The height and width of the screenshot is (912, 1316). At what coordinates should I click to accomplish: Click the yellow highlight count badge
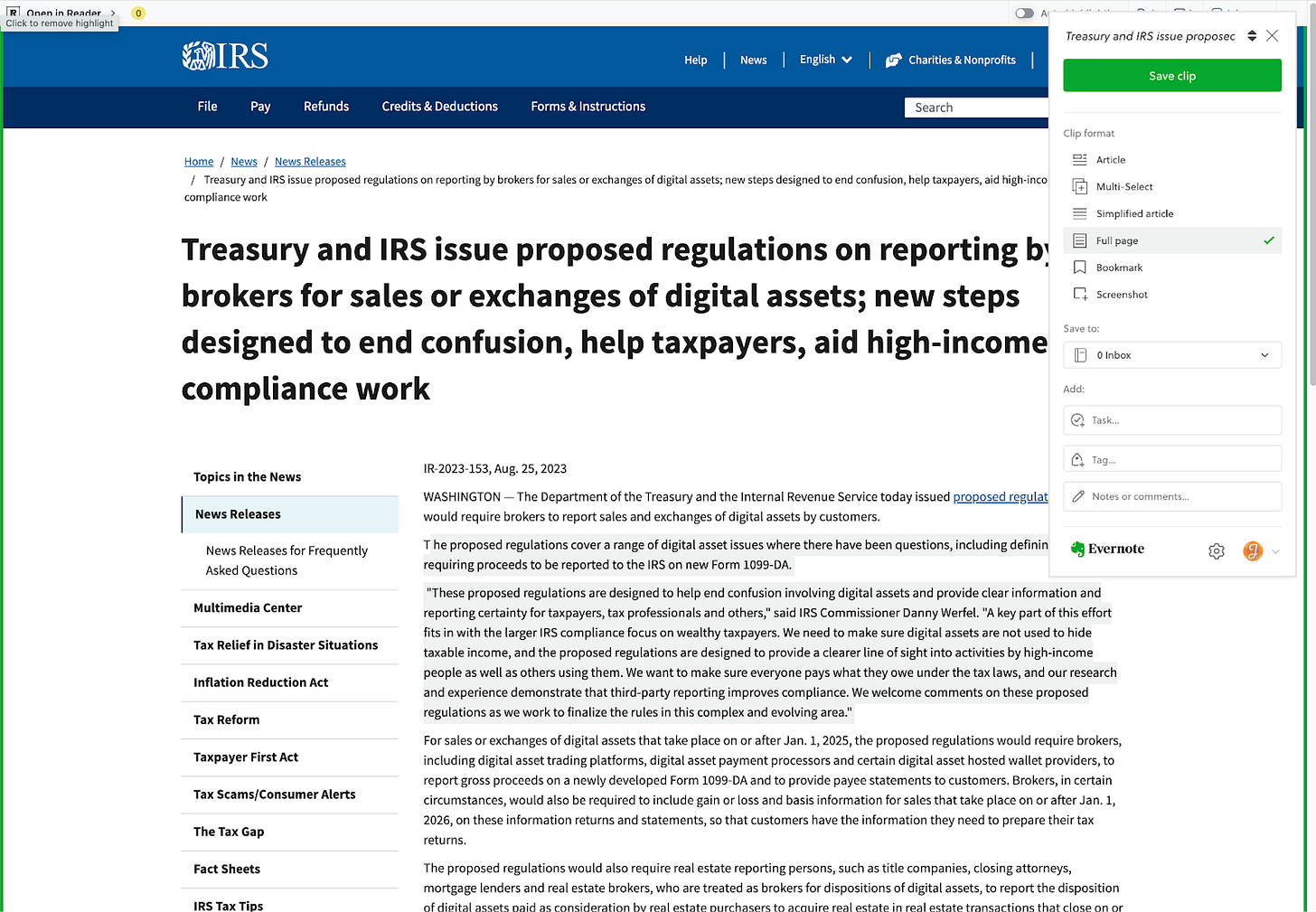pos(138,13)
